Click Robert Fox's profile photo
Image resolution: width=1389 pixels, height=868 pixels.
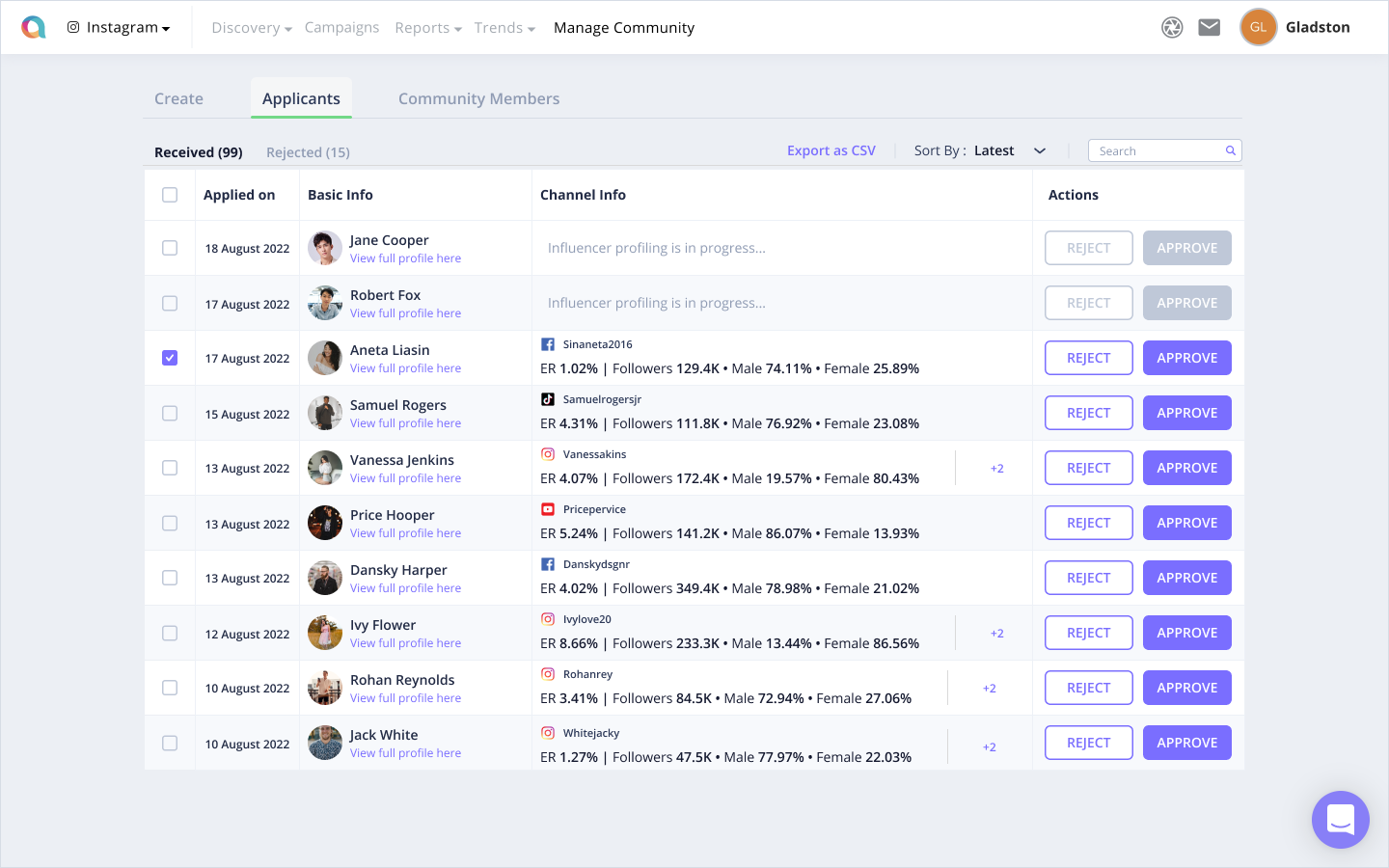click(x=325, y=303)
